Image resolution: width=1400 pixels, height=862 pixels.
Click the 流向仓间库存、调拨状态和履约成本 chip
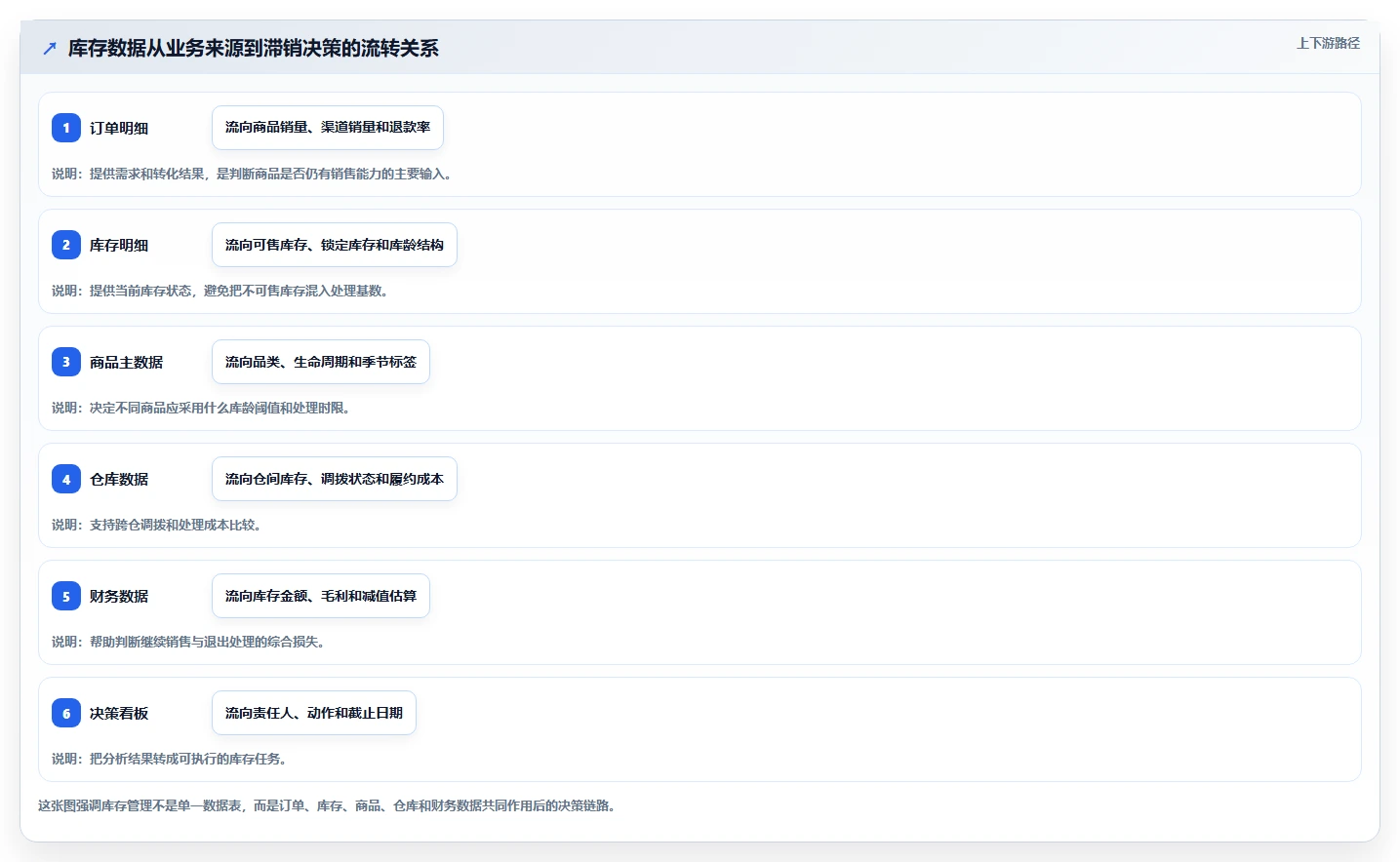tap(335, 479)
